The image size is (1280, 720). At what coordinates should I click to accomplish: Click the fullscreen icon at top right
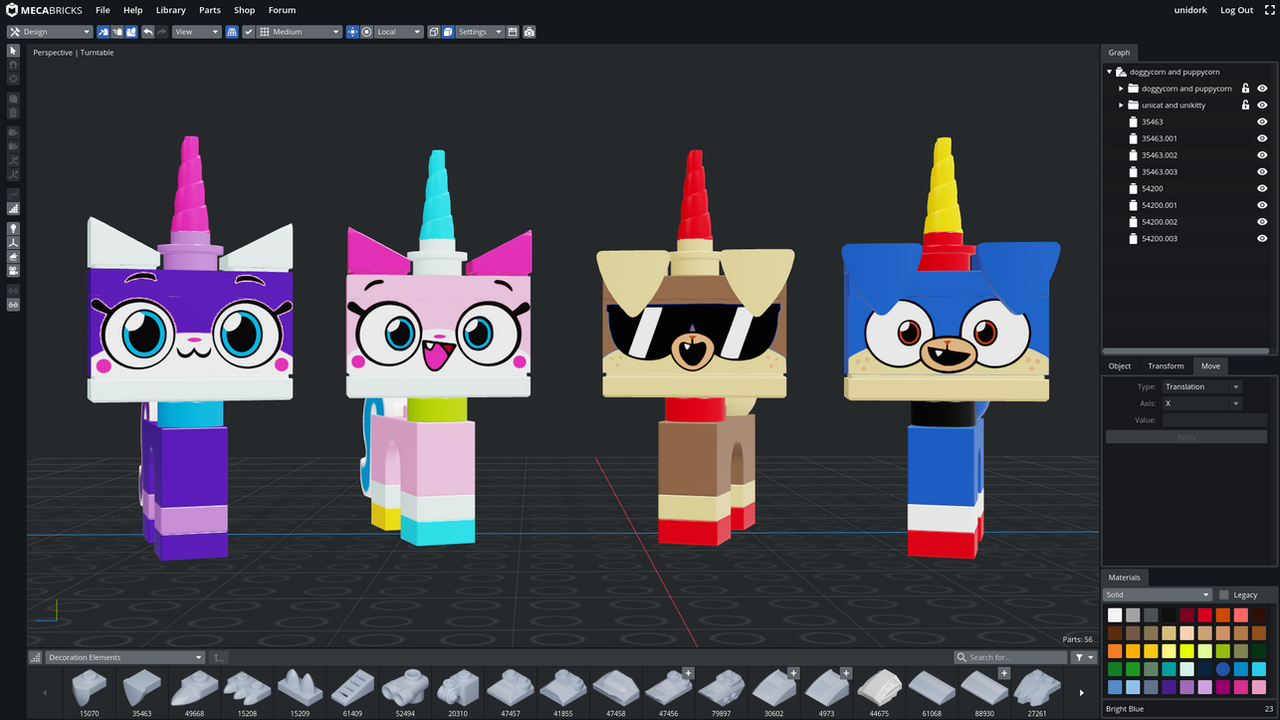(x=1270, y=10)
